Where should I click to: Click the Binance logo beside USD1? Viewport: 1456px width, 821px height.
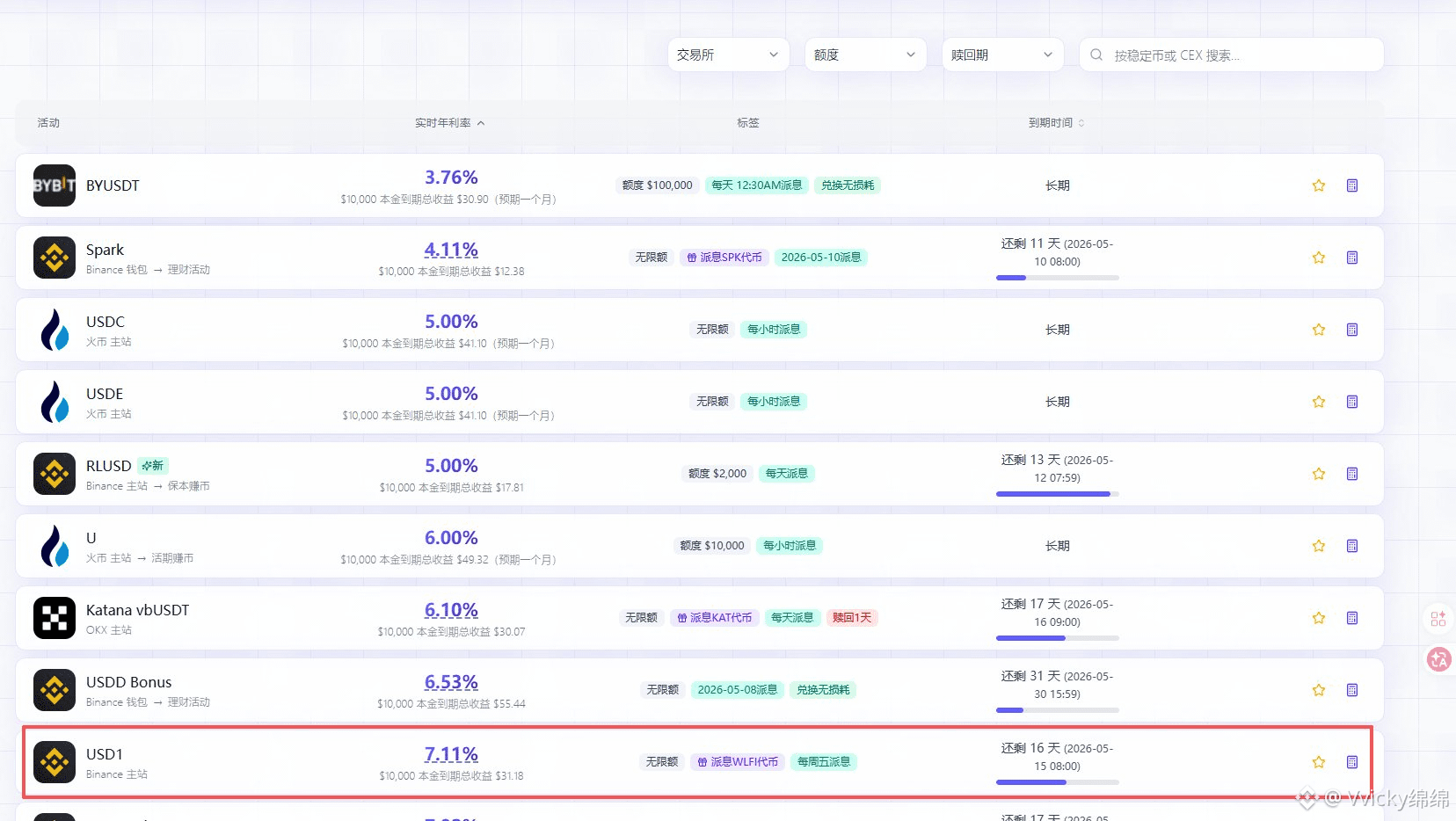click(55, 762)
